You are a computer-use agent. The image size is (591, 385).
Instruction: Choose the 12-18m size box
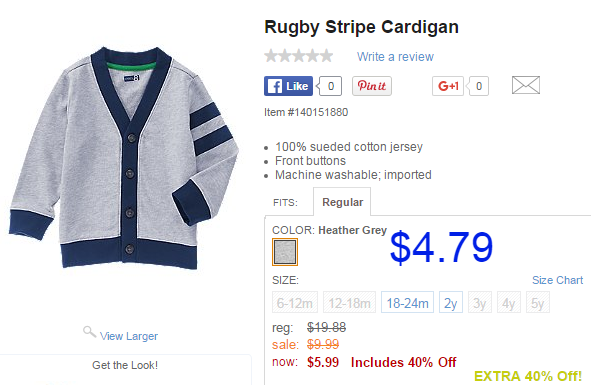tap(349, 302)
